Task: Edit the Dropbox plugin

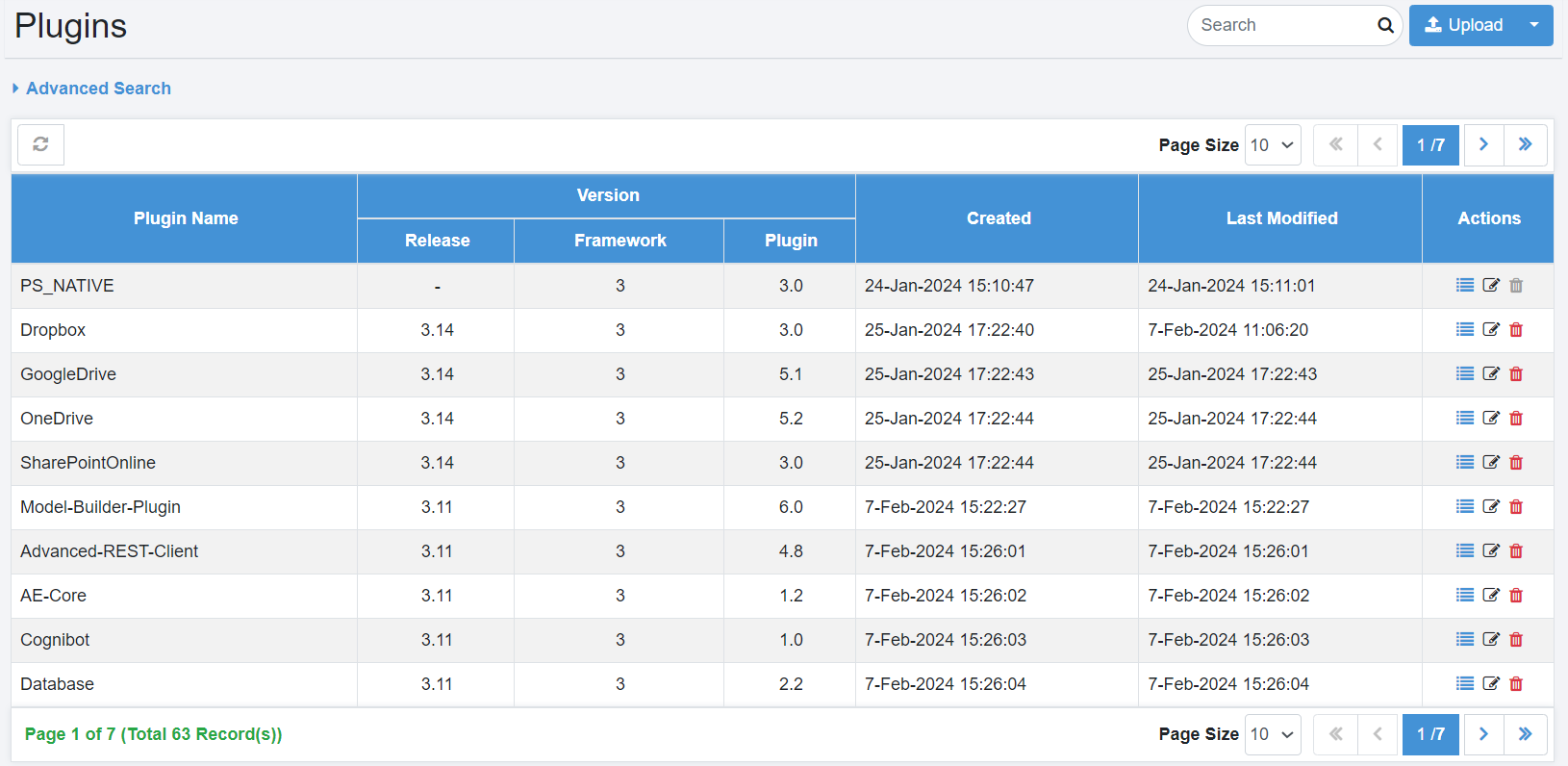Action: (x=1491, y=329)
